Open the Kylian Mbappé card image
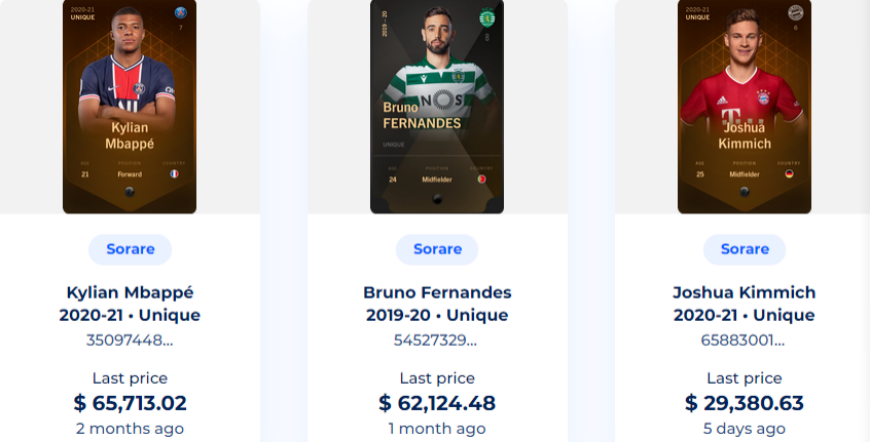The image size is (870, 442). (129, 106)
